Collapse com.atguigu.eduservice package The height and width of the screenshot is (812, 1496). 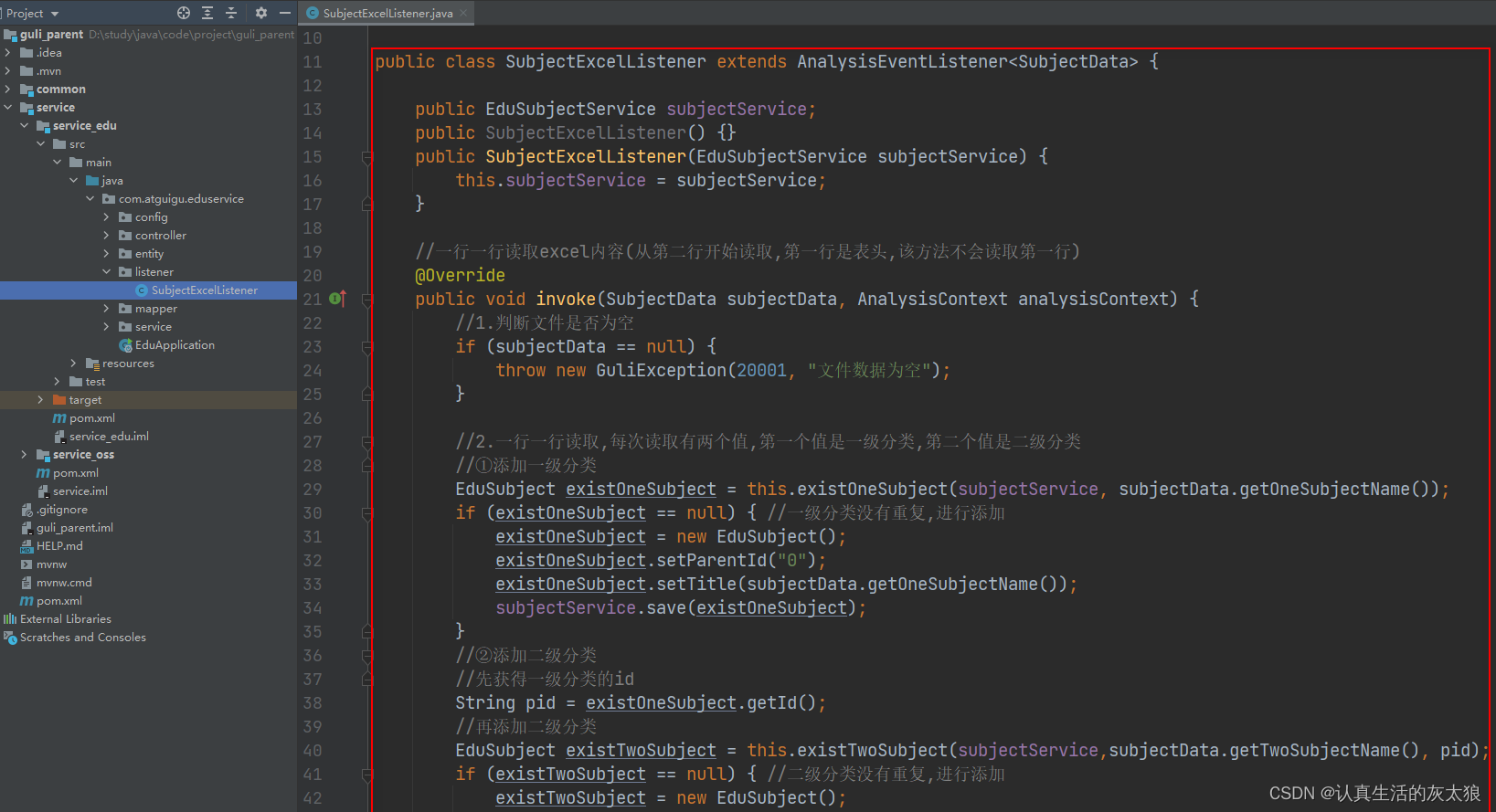tap(90, 199)
